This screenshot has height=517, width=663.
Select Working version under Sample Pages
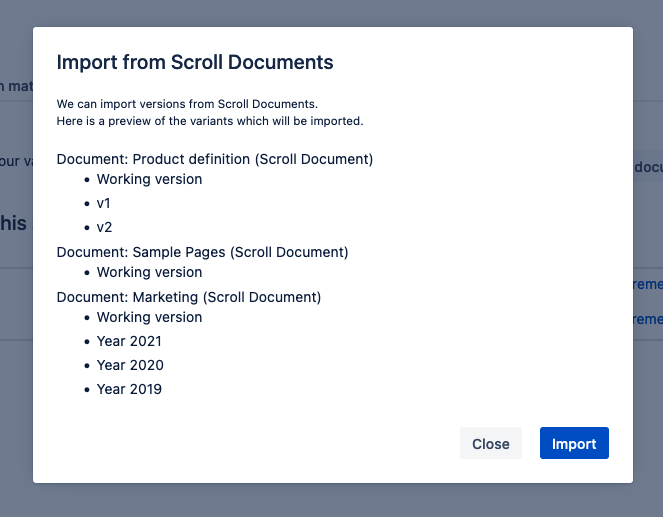pos(149,272)
